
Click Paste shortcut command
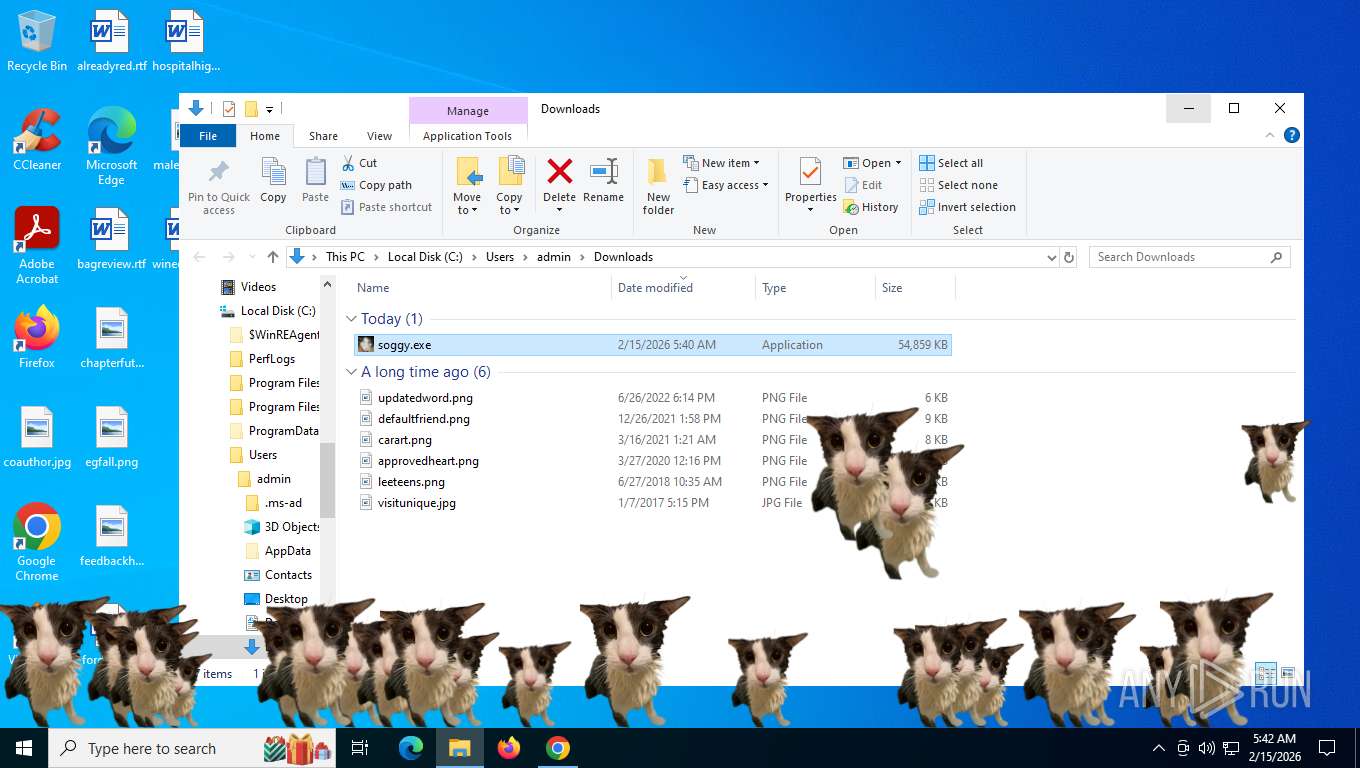pyautogui.click(x=386, y=207)
